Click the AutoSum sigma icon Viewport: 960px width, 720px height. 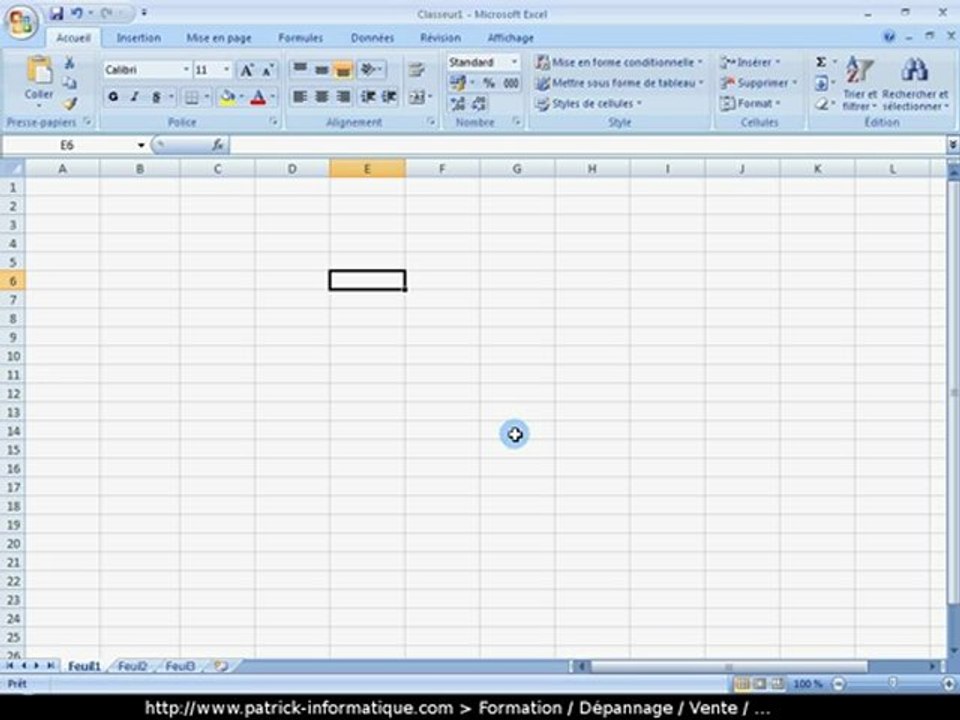click(821, 62)
